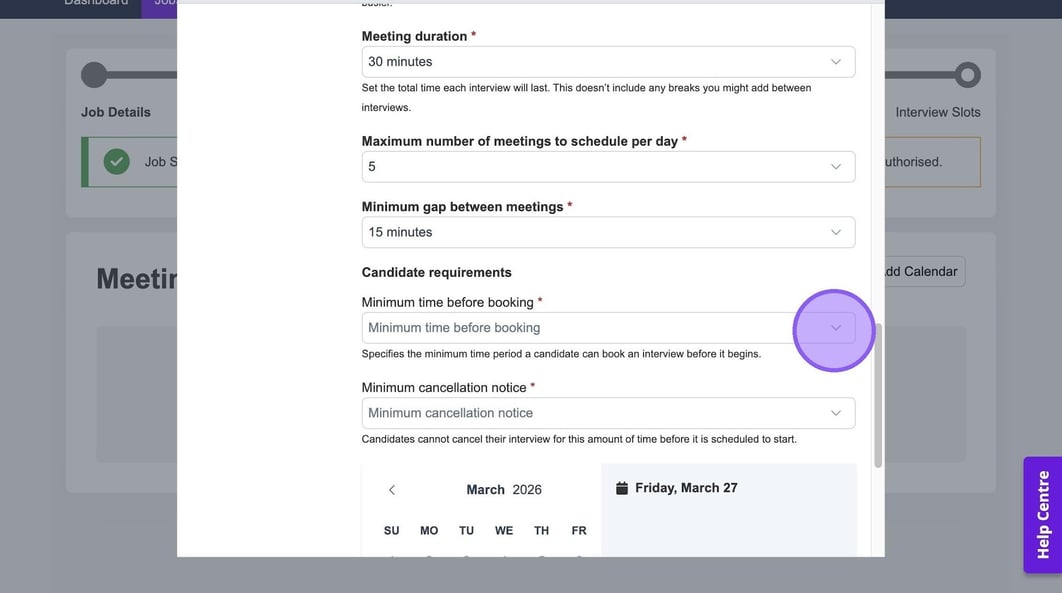Image resolution: width=1062 pixels, height=593 pixels.
Task: Open the Help Centre side button
Action: [x=1043, y=514]
